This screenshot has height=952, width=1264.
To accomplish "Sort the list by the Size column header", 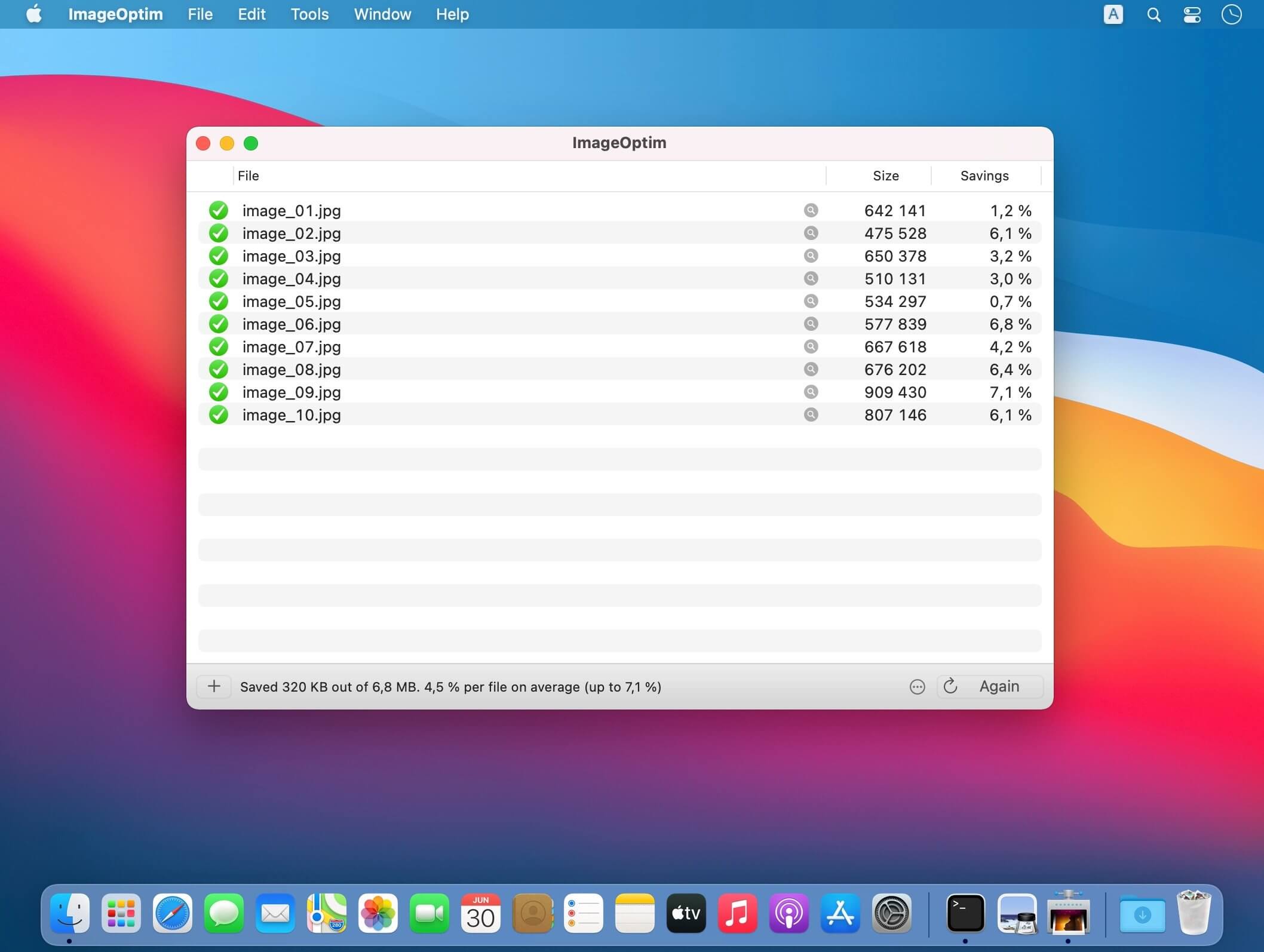I will 879,176.
